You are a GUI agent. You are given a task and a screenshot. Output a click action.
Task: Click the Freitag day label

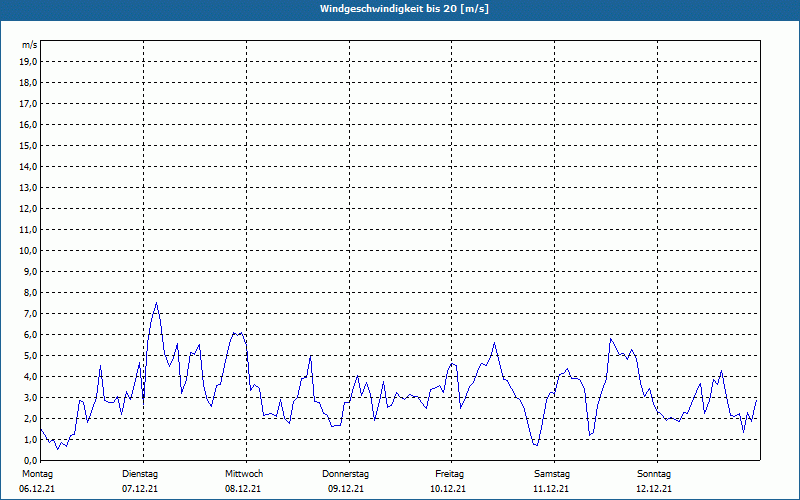tap(449, 474)
